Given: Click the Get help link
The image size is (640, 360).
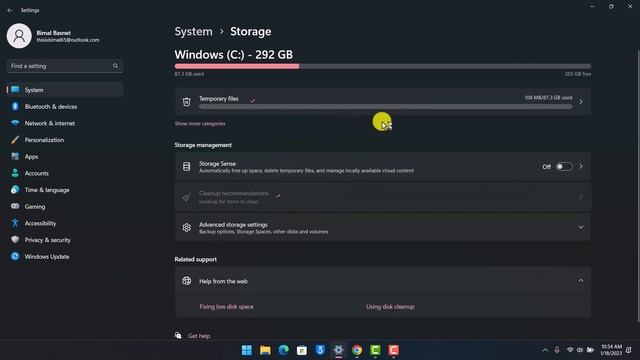Looking at the screenshot, I should pyautogui.click(x=199, y=336).
